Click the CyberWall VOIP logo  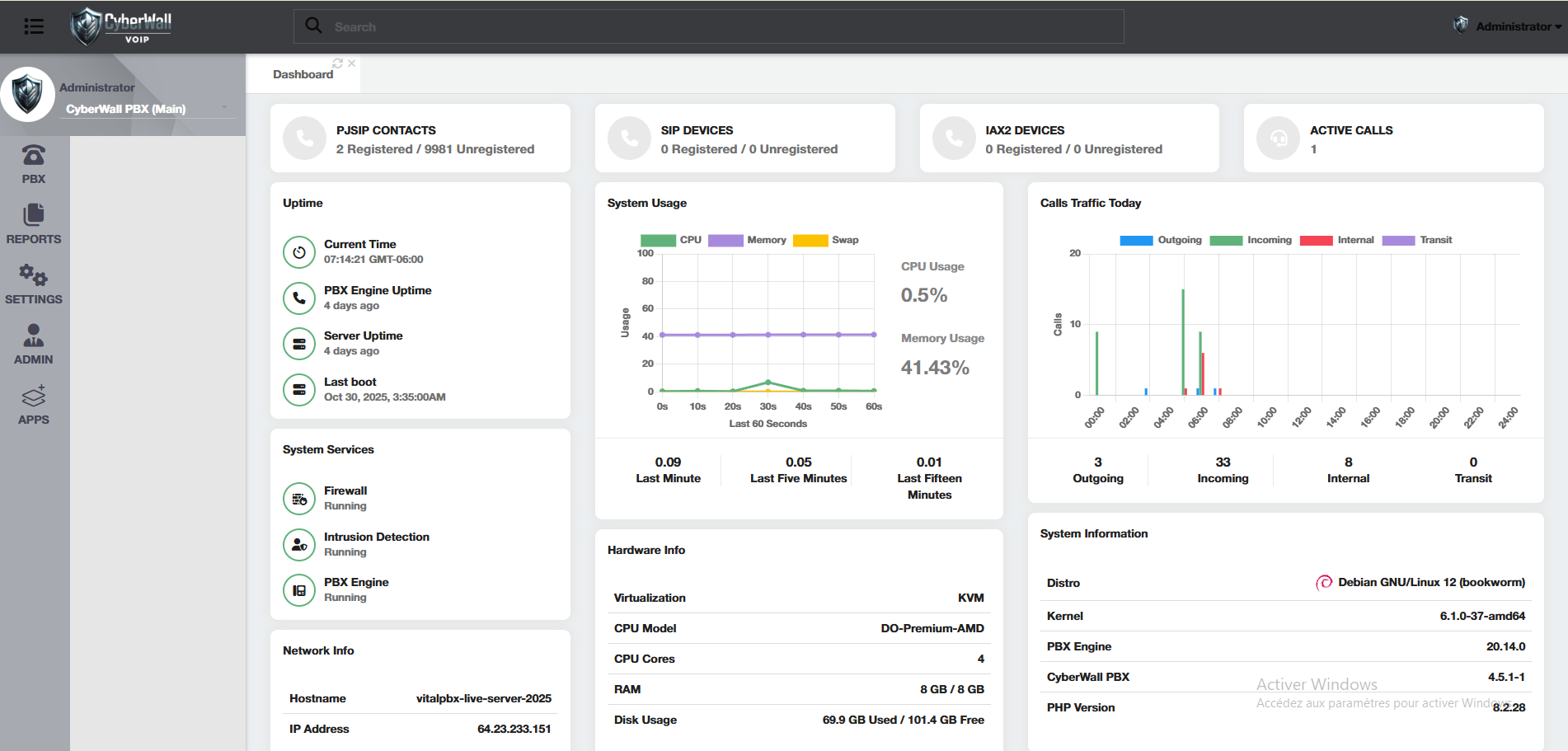click(x=121, y=26)
